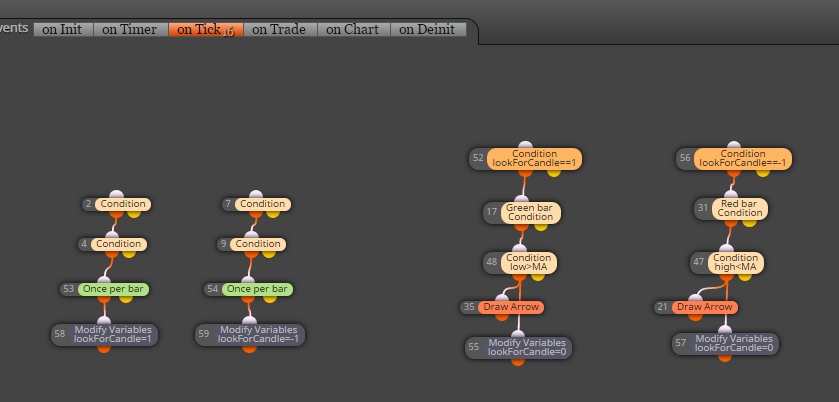Click the ID number 31 label

[x=704, y=208]
